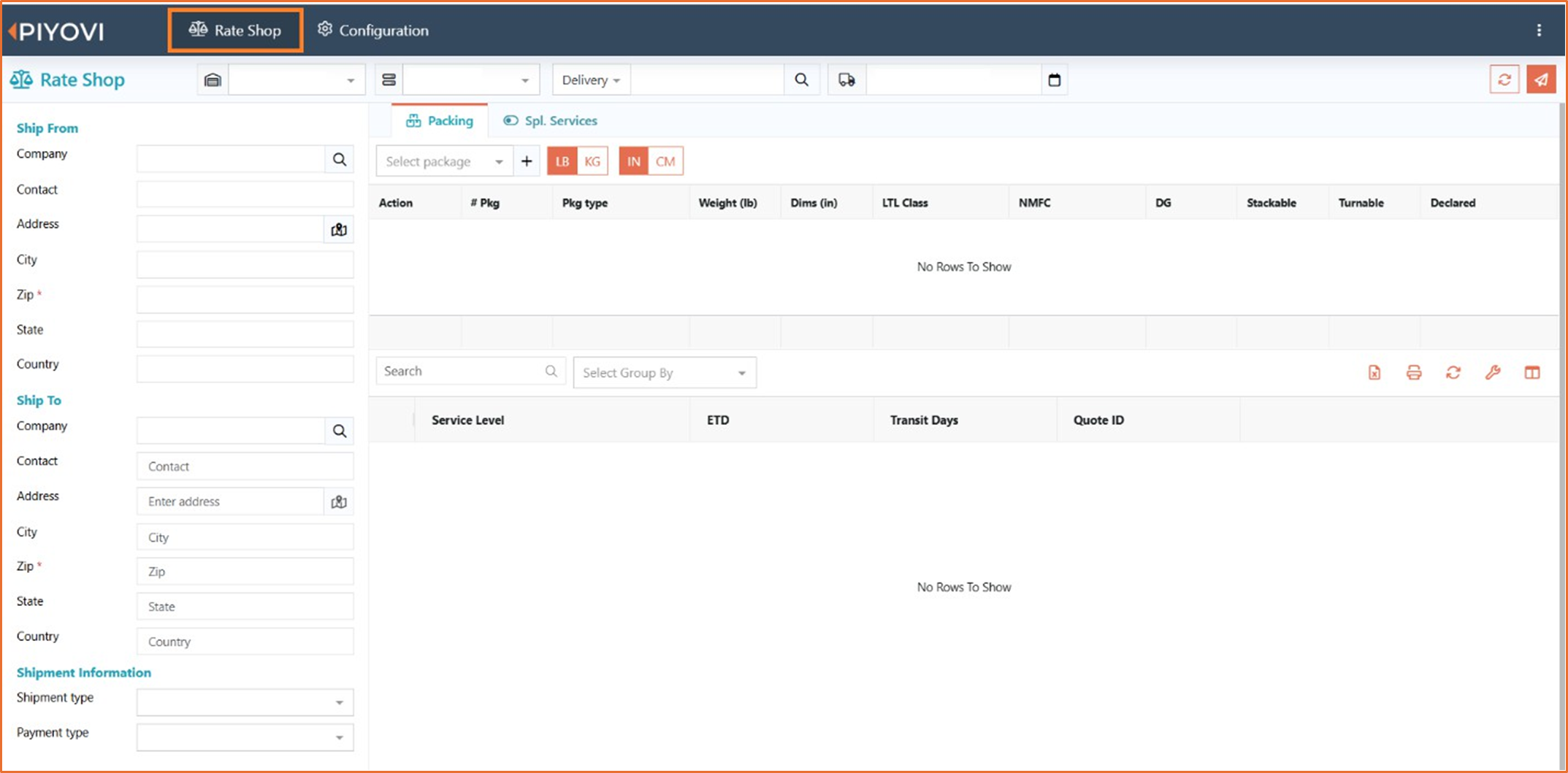Click the Stackable column header

(x=1271, y=203)
